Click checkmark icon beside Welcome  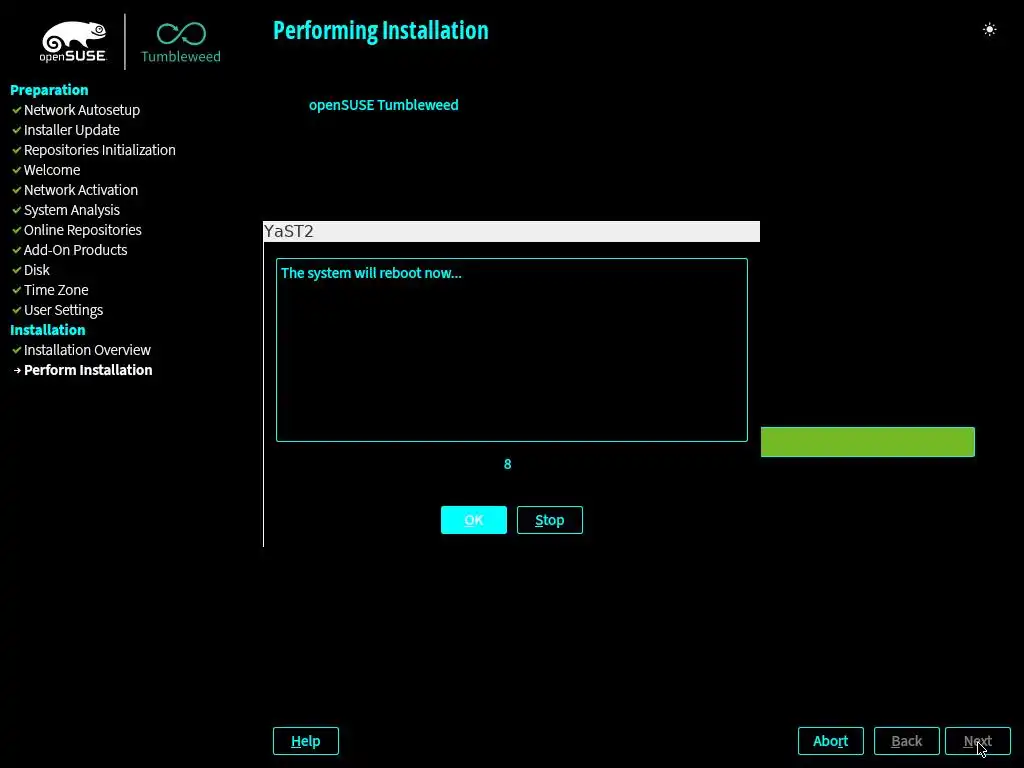coord(17,170)
